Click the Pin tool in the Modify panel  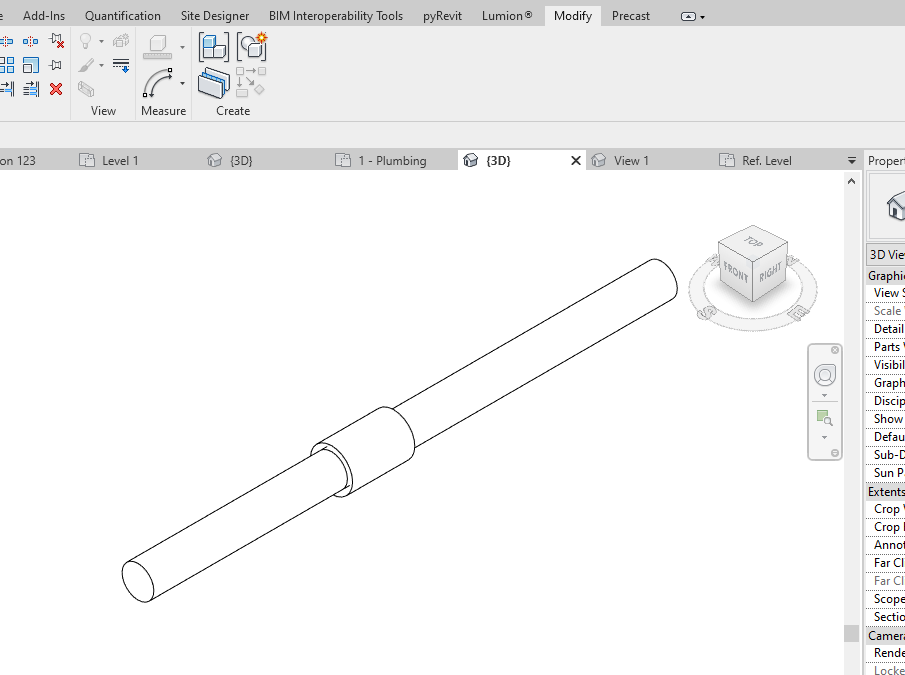pyautogui.click(x=56, y=63)
